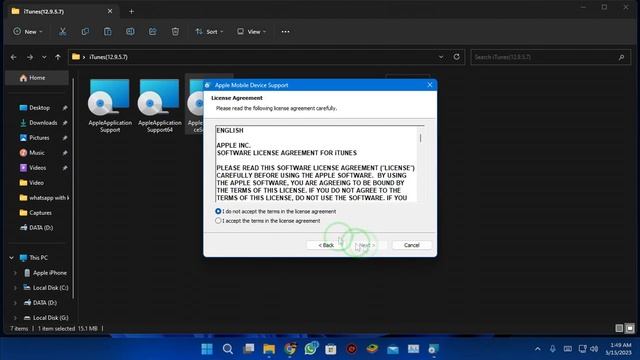Screen dimensions: 640x360
Task: Click the Back button in installer
Action: pos(326,245)
